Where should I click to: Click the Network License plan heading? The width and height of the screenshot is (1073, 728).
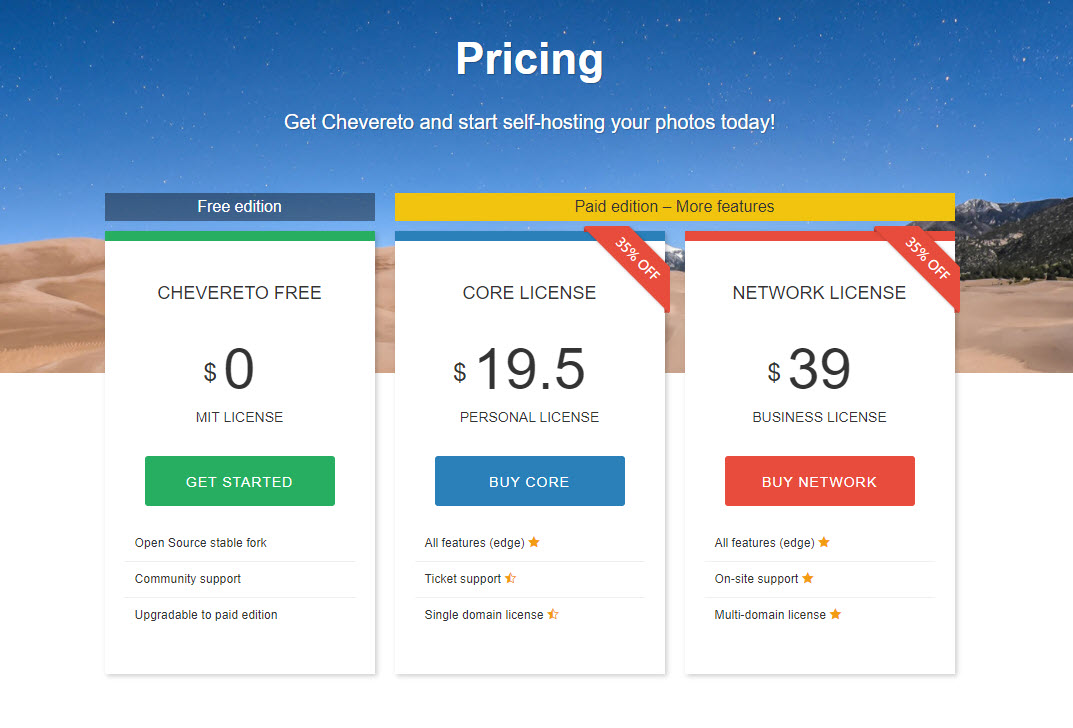point(819,293)
